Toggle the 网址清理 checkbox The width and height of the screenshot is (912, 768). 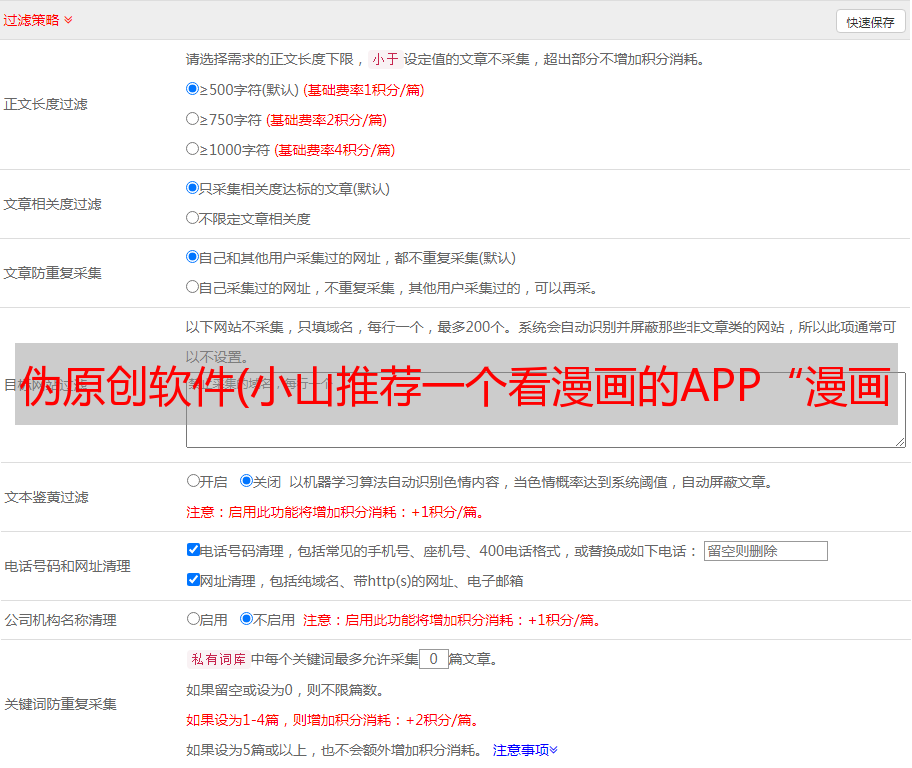(x=193, y=580)
